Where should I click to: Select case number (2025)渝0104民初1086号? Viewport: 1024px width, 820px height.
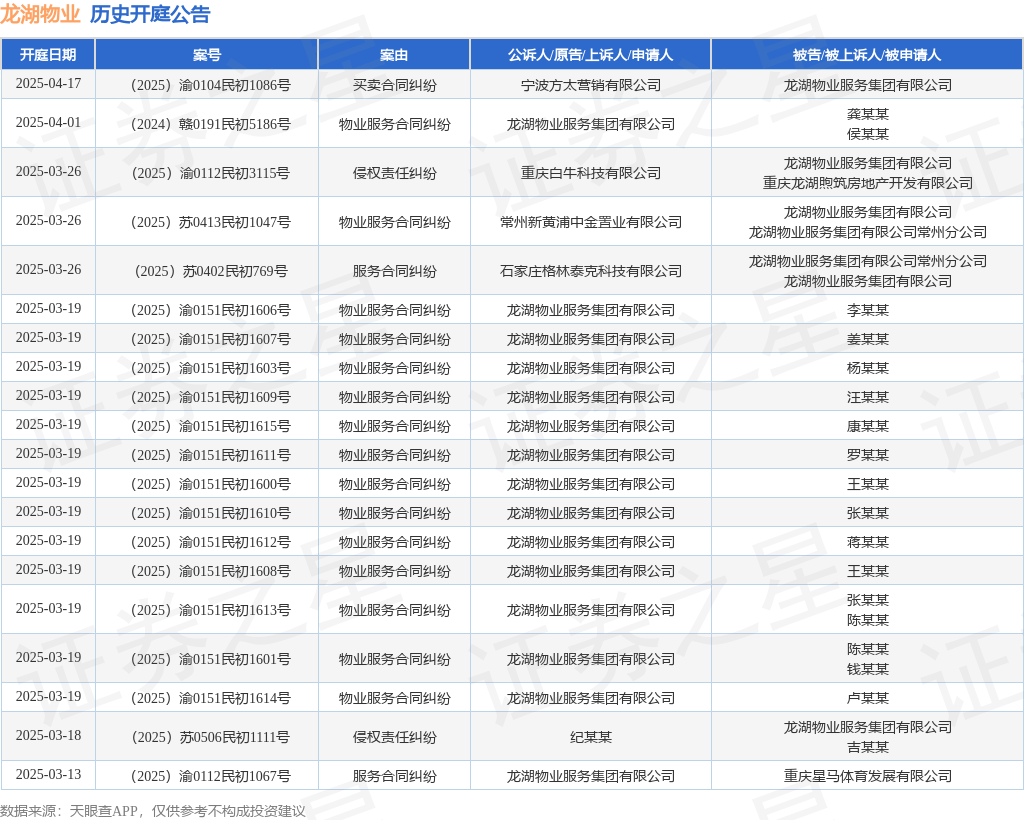pos(210,85)
